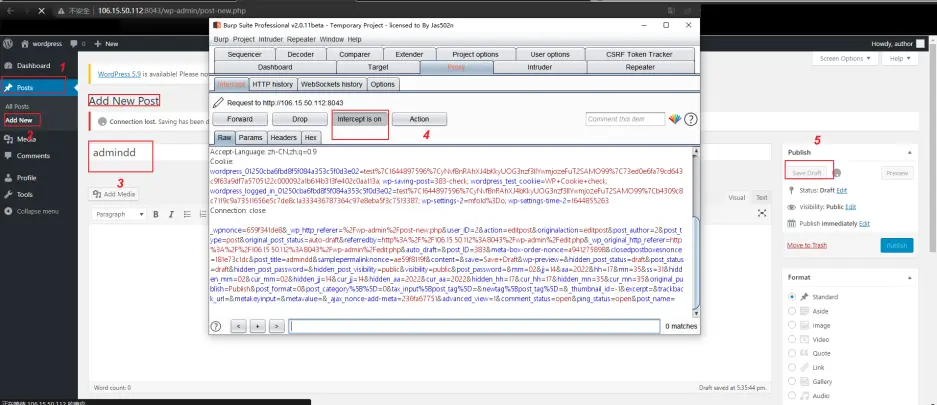The image size is (937, 405).
Task: Edit the post Status link
Action: [x=841, y=191]
